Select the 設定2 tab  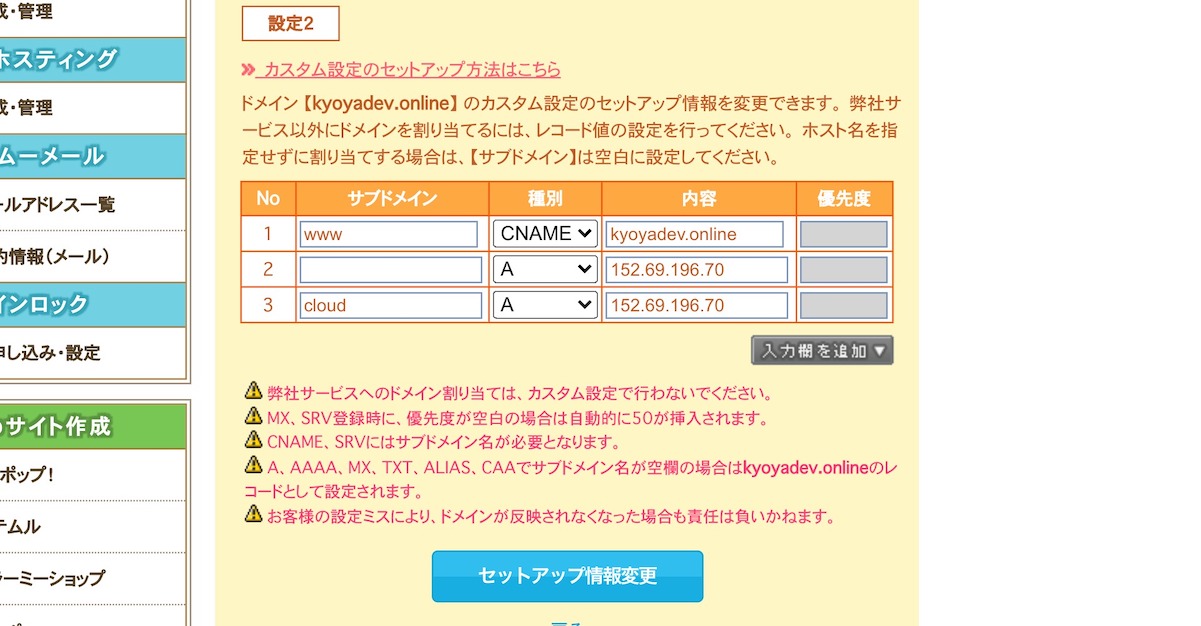tap(290, 23)
